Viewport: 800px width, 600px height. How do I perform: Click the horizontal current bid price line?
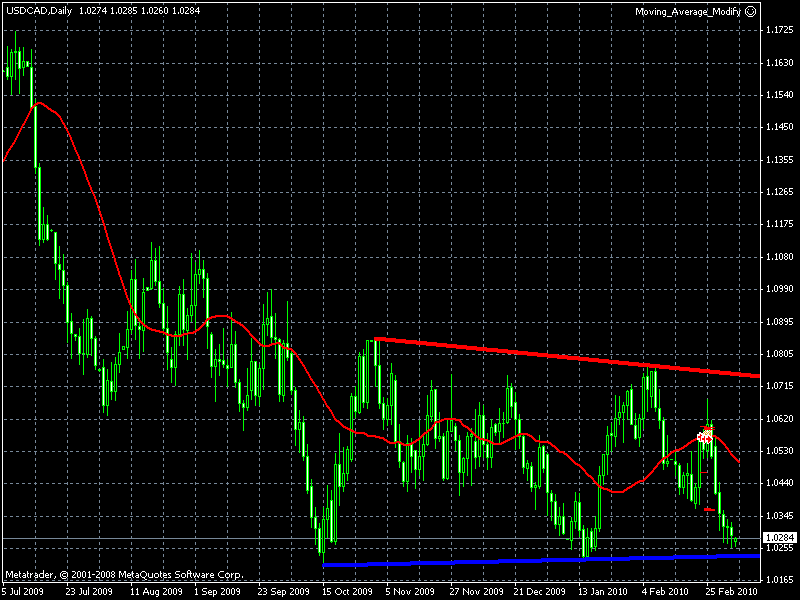382,538
